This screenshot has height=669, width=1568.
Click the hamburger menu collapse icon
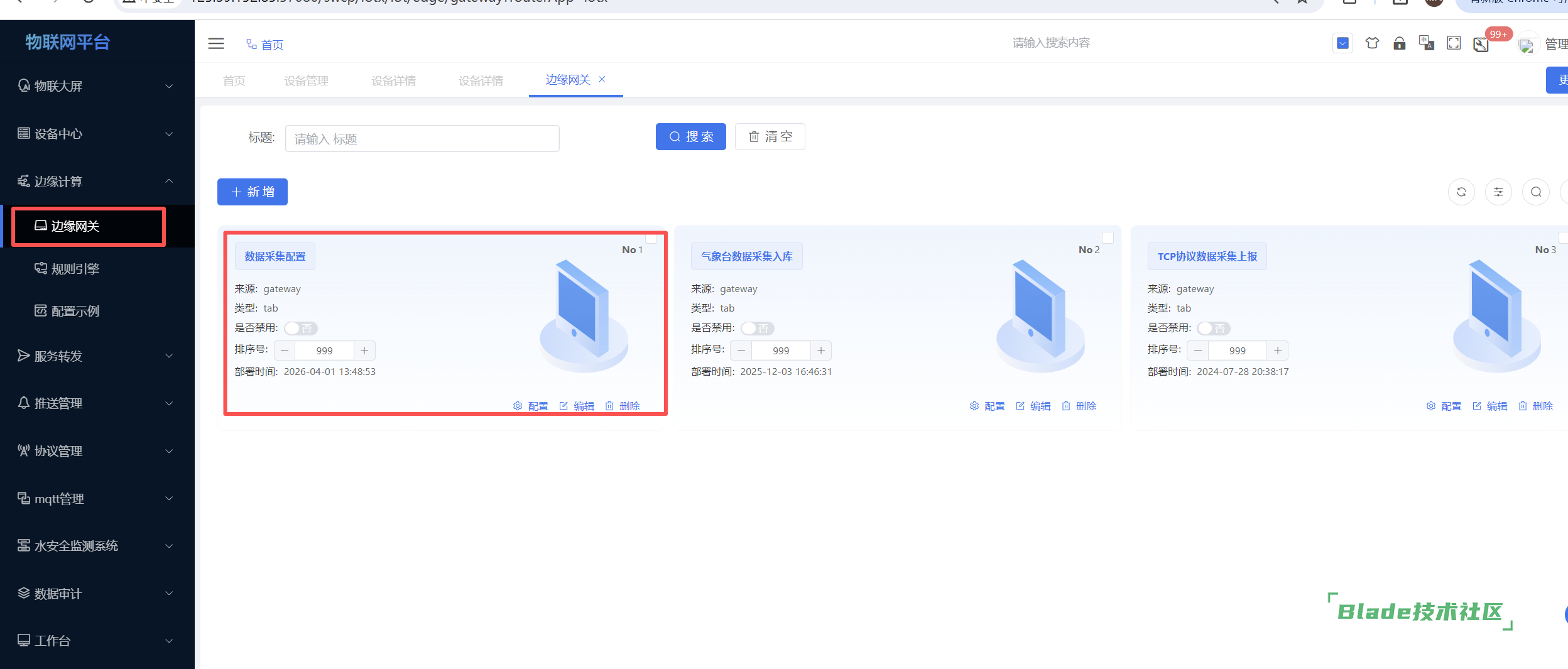215,43
